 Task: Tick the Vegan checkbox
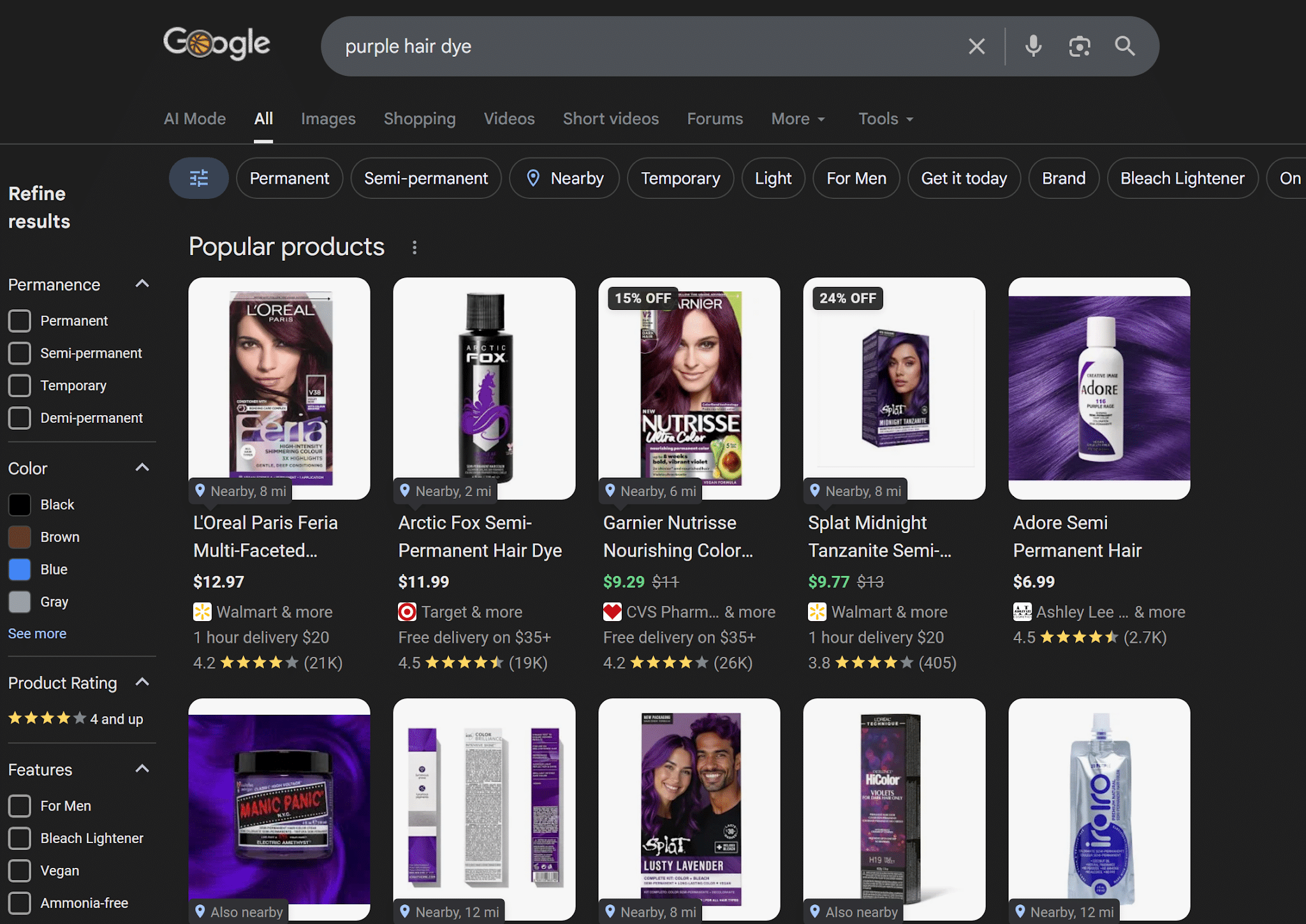(x=20, y=871)
